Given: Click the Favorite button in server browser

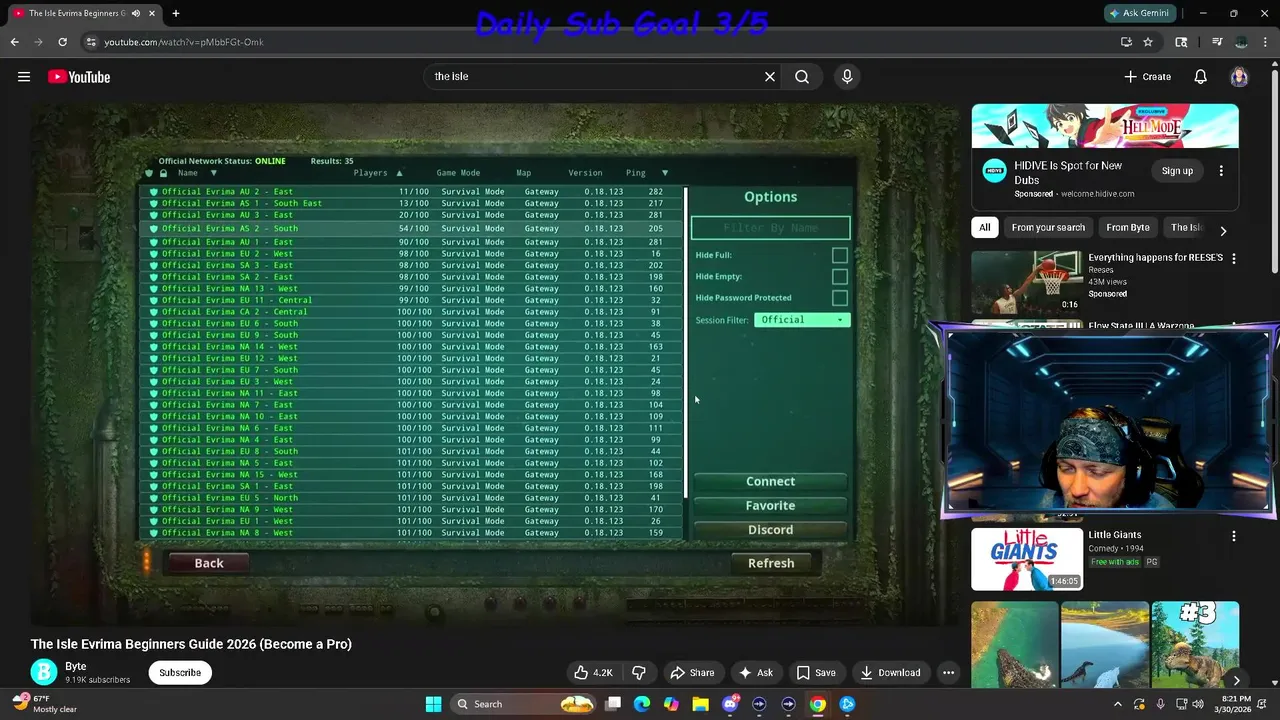Looking at the screenshot, I should pos(770,505).
